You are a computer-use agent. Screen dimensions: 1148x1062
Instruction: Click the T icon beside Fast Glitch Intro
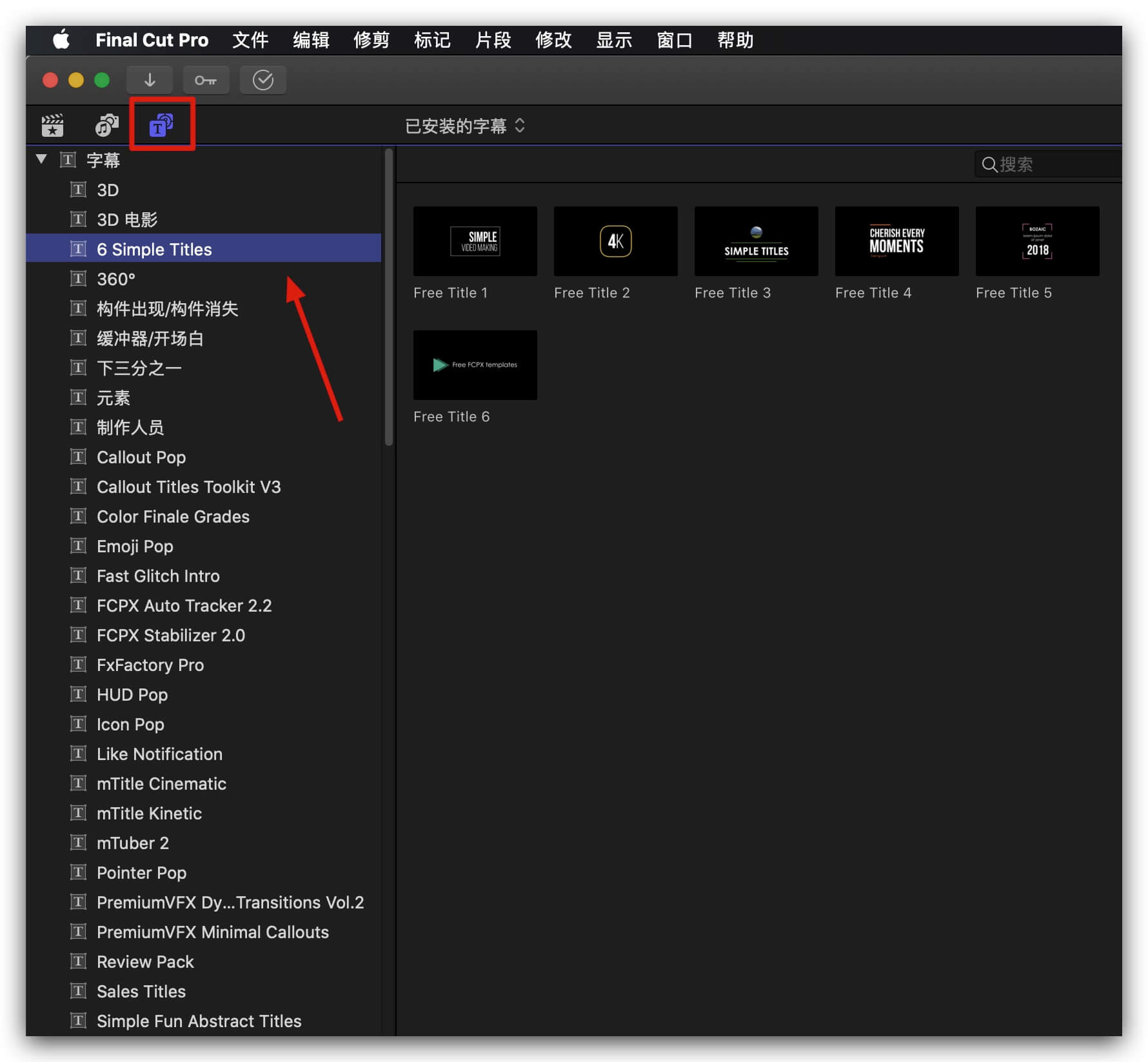pyautogui.click(x=78, y=576)
